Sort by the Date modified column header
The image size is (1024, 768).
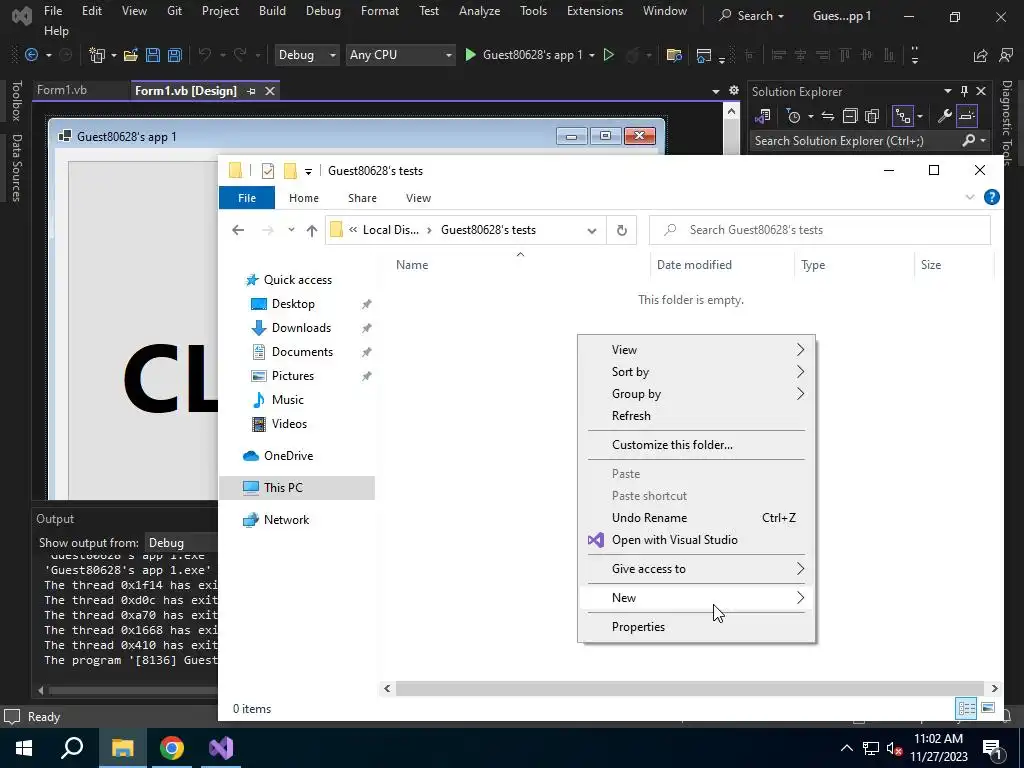[x=694, y=264]
